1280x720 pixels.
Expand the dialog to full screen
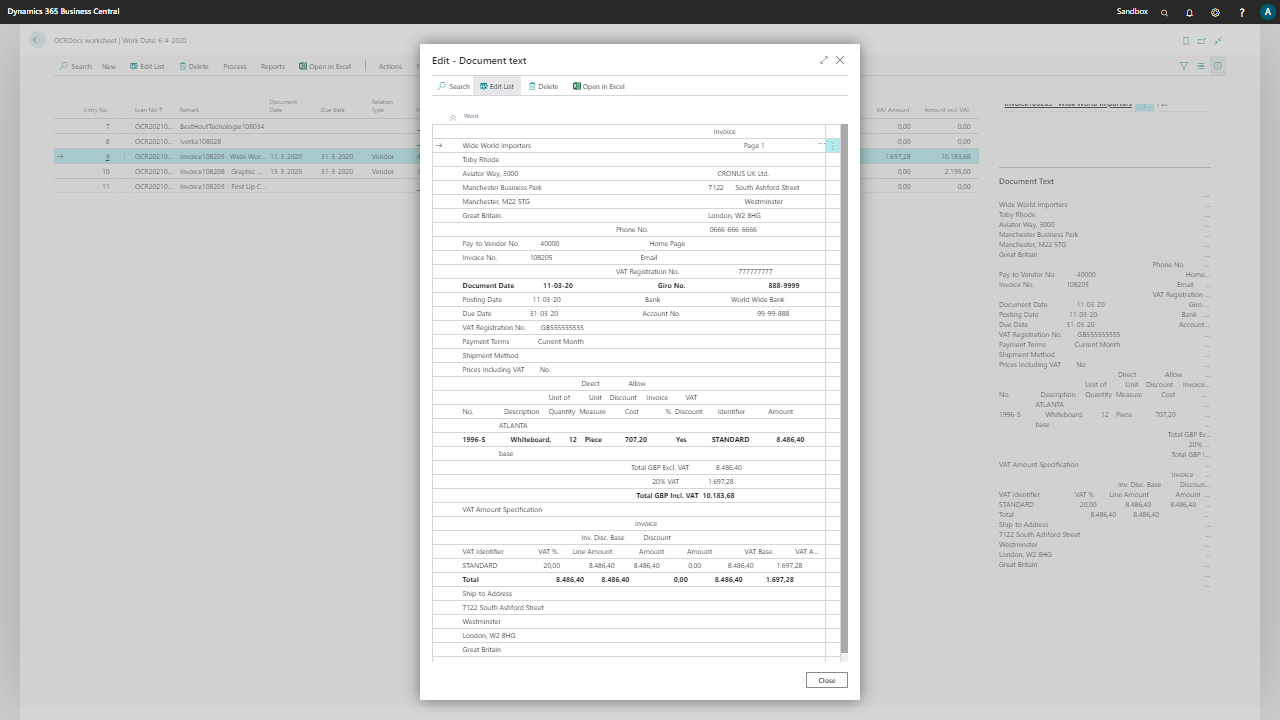point(824,60)
